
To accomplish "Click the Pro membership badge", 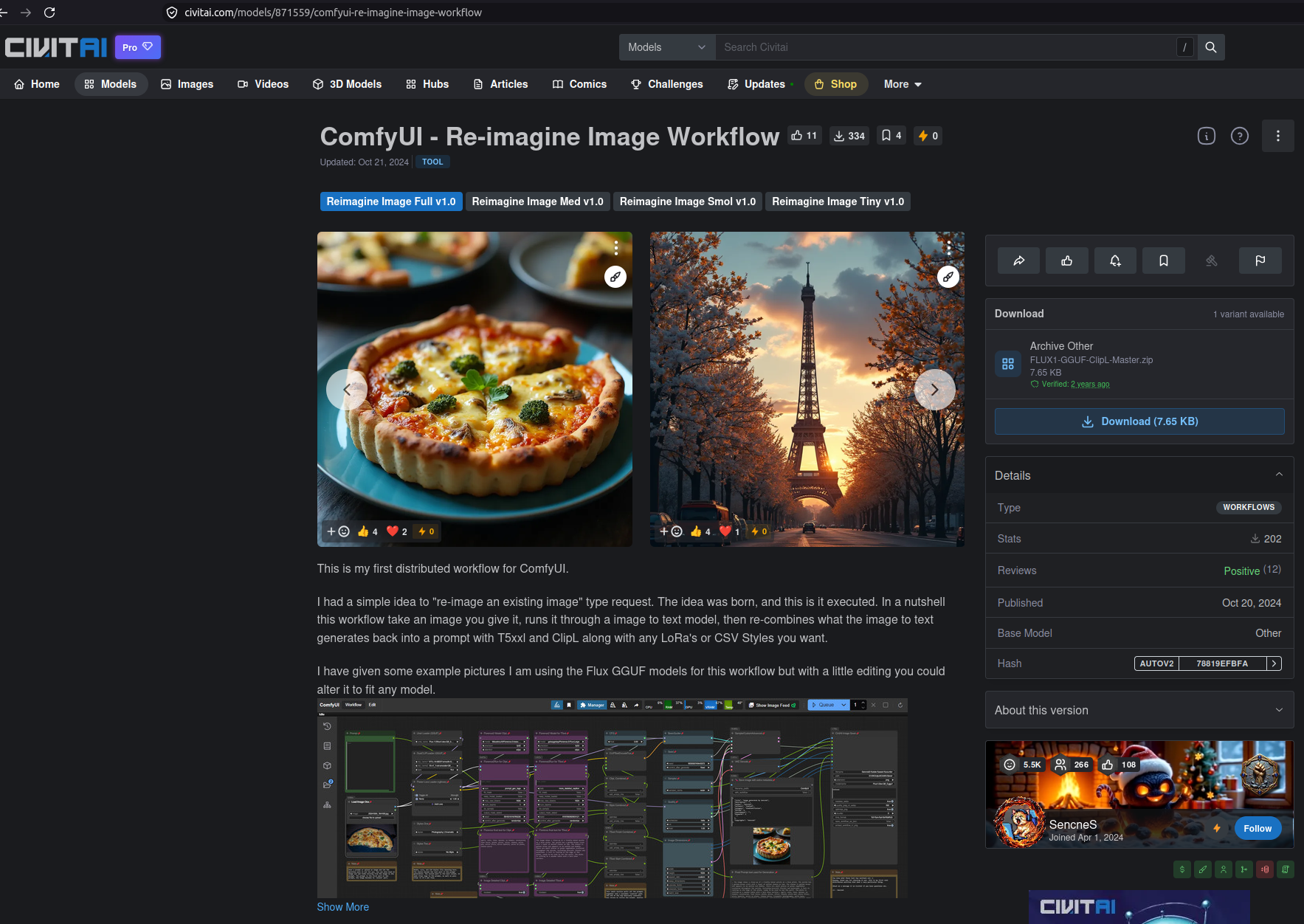I will click(138, 47).
